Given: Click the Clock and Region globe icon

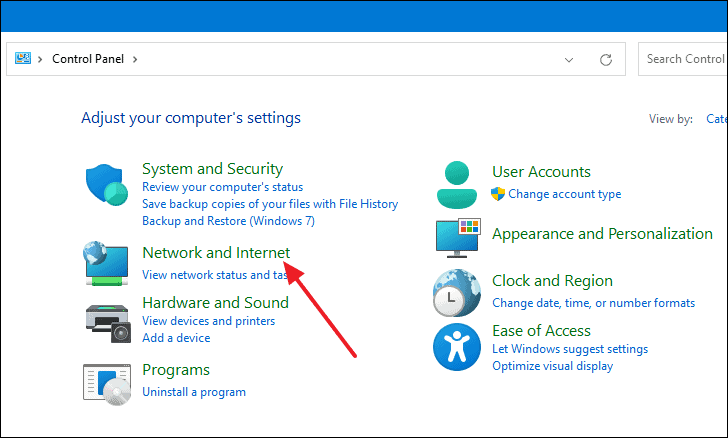Looking at the screenshot, I should (x=457, y=293).
